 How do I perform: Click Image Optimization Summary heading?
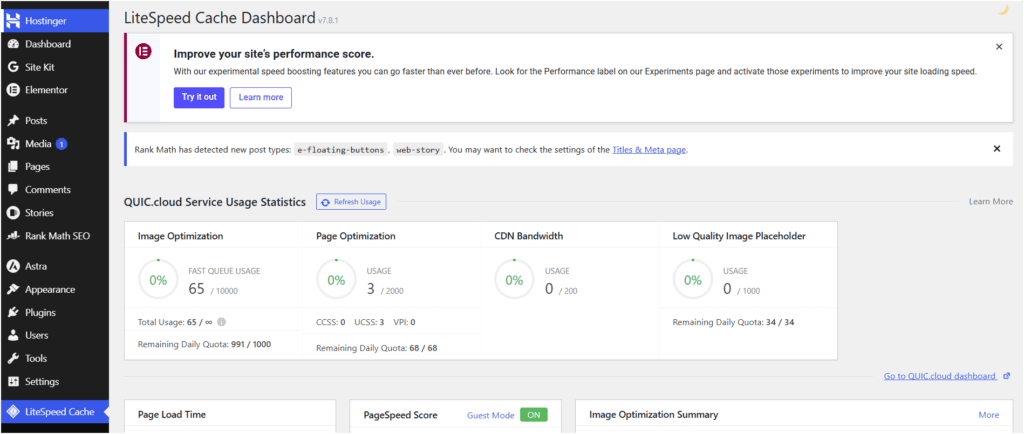654,415
